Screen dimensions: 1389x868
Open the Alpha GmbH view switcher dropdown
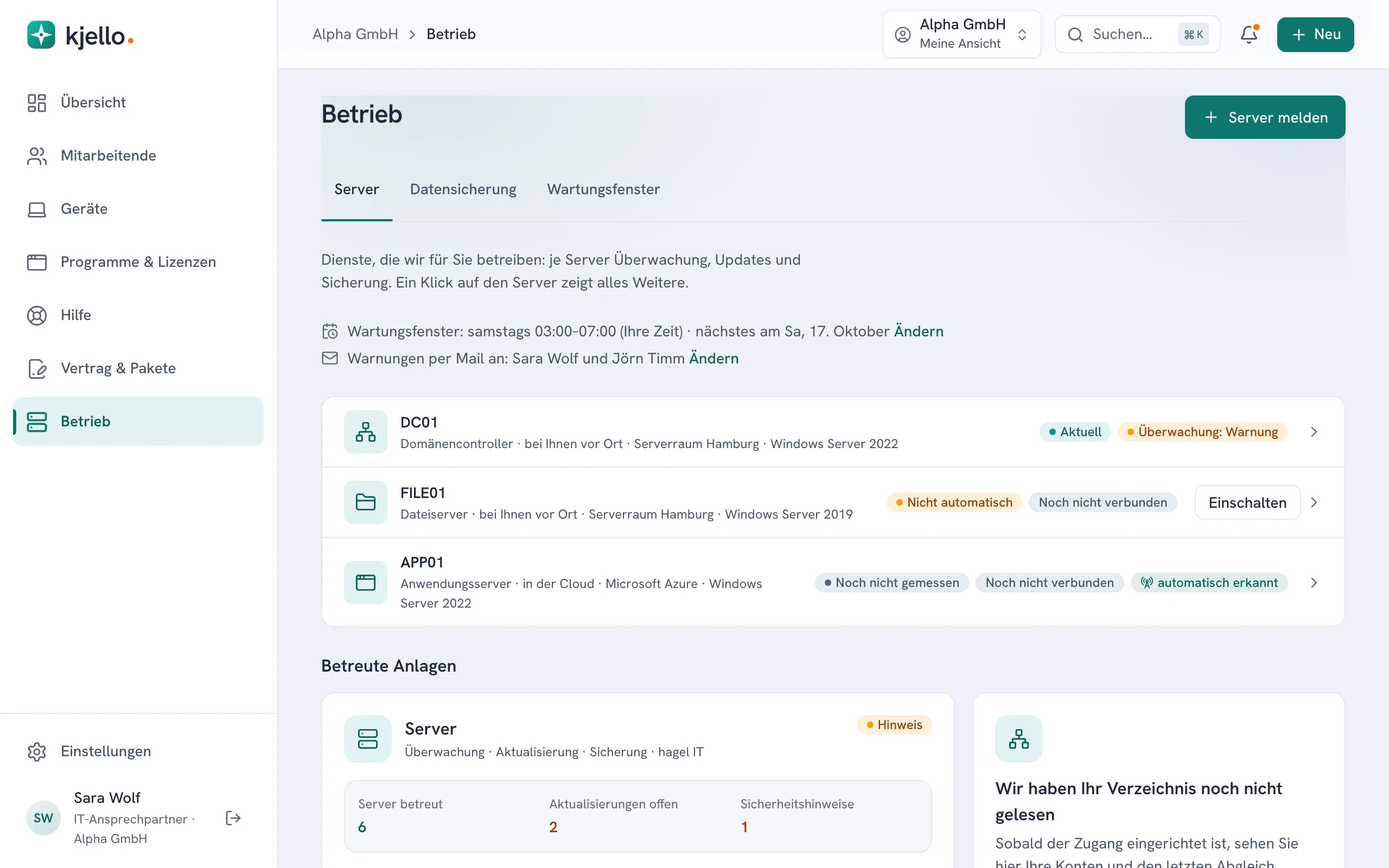(x=962, y=34)
